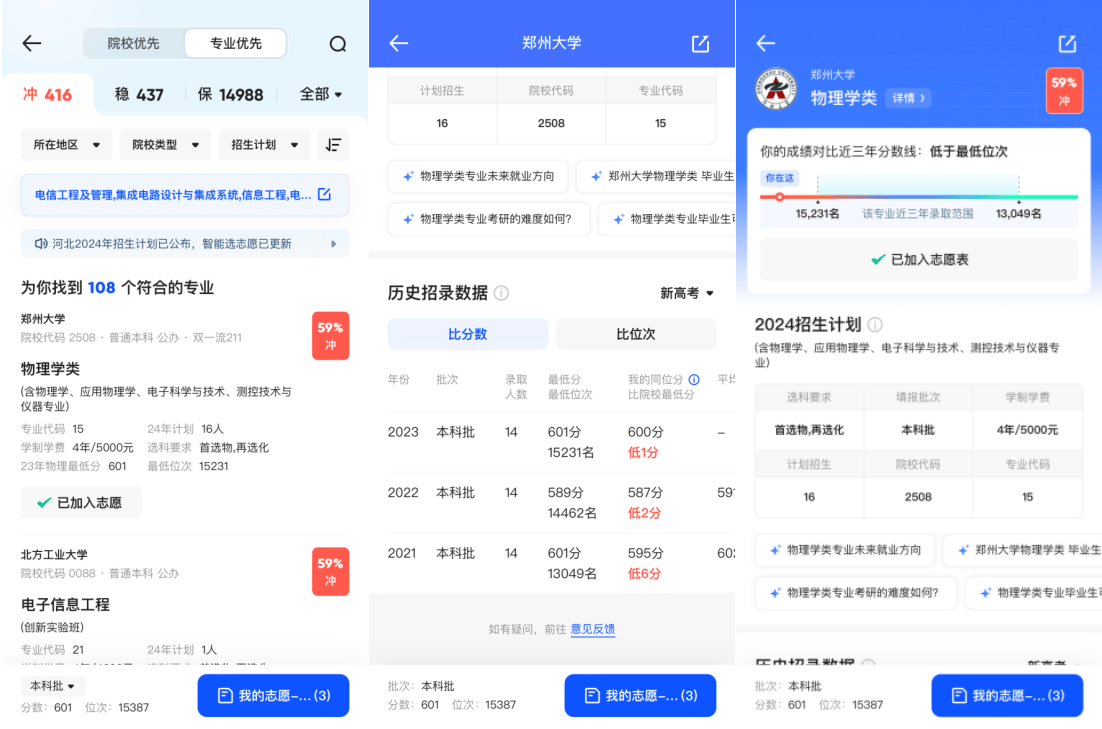Share the 郑州大学 page via top-right icon
The height and width of the screenshot is (729, 1102).
pyautogui.click(x=700, y=44)
